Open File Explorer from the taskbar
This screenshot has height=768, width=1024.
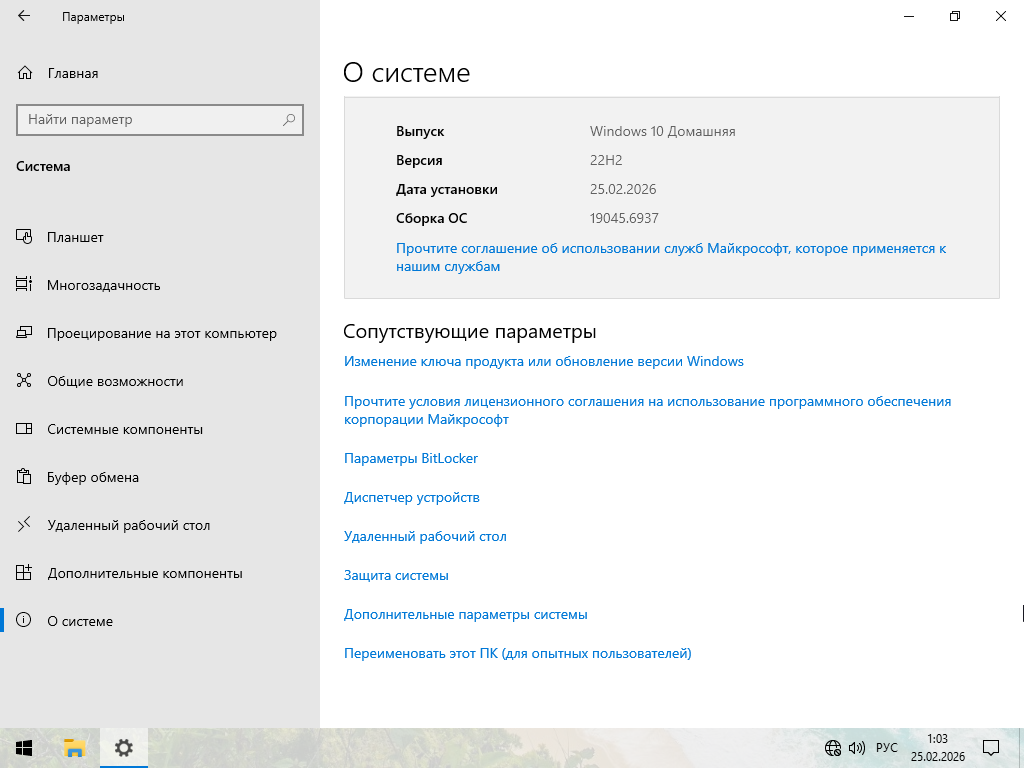[x=73, y=747]
